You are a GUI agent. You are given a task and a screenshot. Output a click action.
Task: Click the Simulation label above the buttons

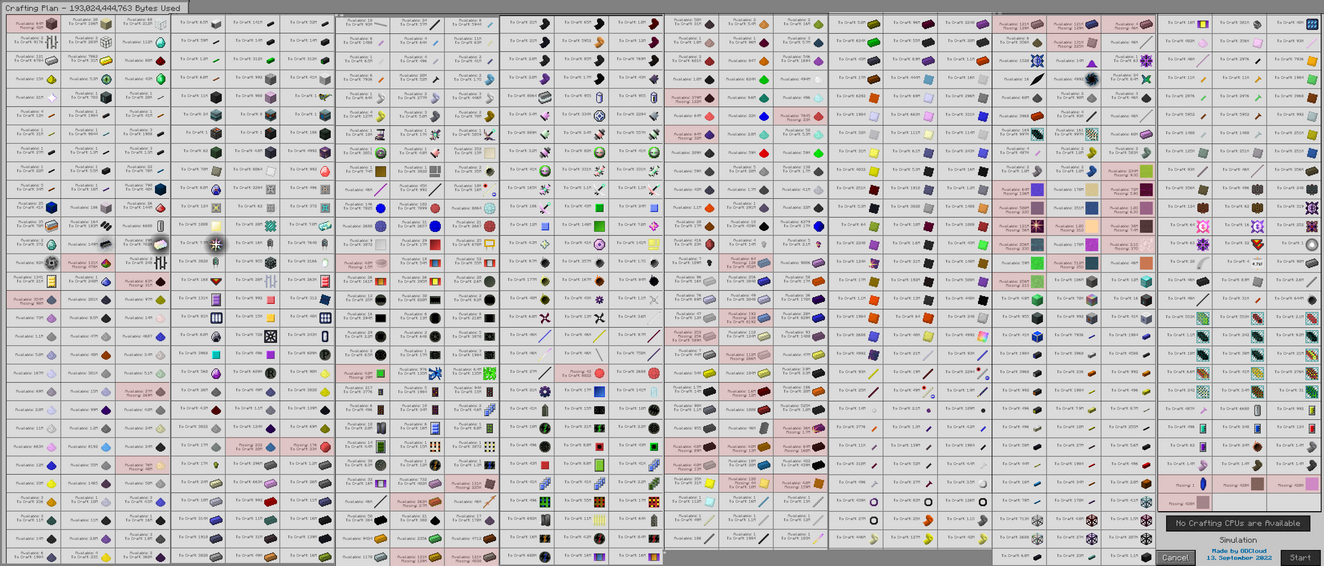point(1237,540)
